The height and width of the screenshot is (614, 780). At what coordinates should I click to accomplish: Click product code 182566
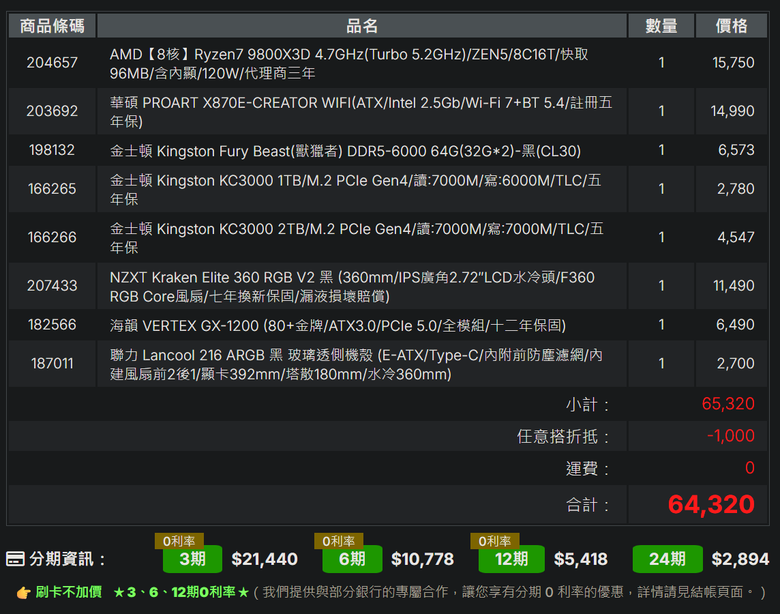coord(52,325)
